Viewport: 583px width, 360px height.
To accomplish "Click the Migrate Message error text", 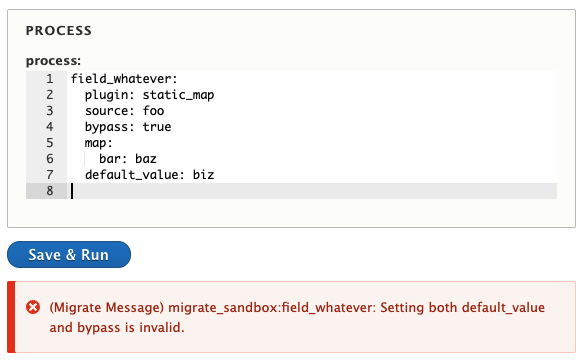I will coord(297,317).
